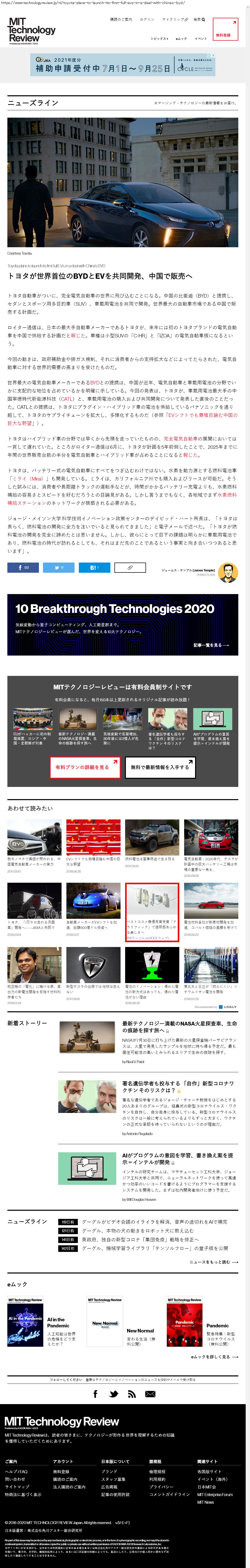This screenshot has height=1568, width=250.
Task: Click 日本MIT会 in the footer
Action: pyautogui.click(x=207, y=1486)
